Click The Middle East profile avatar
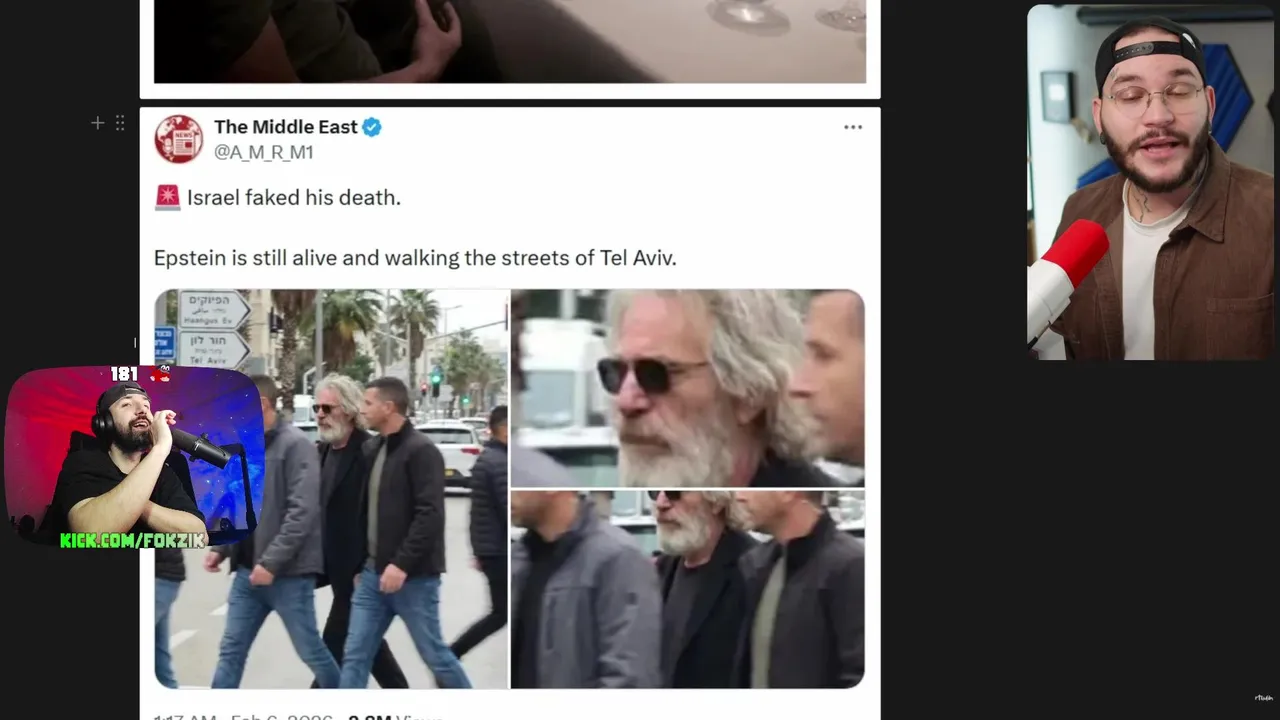 click(178, 139)
